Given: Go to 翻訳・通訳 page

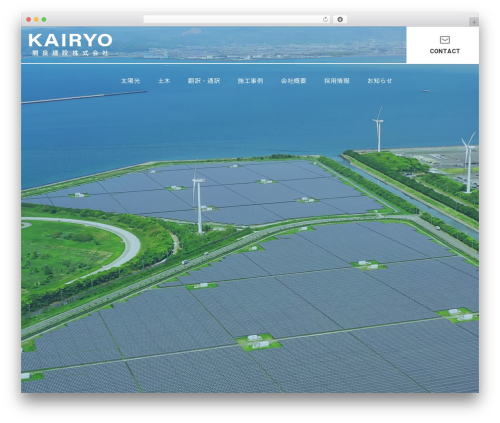Looking at the screenshot, I should tap(204, 81).
